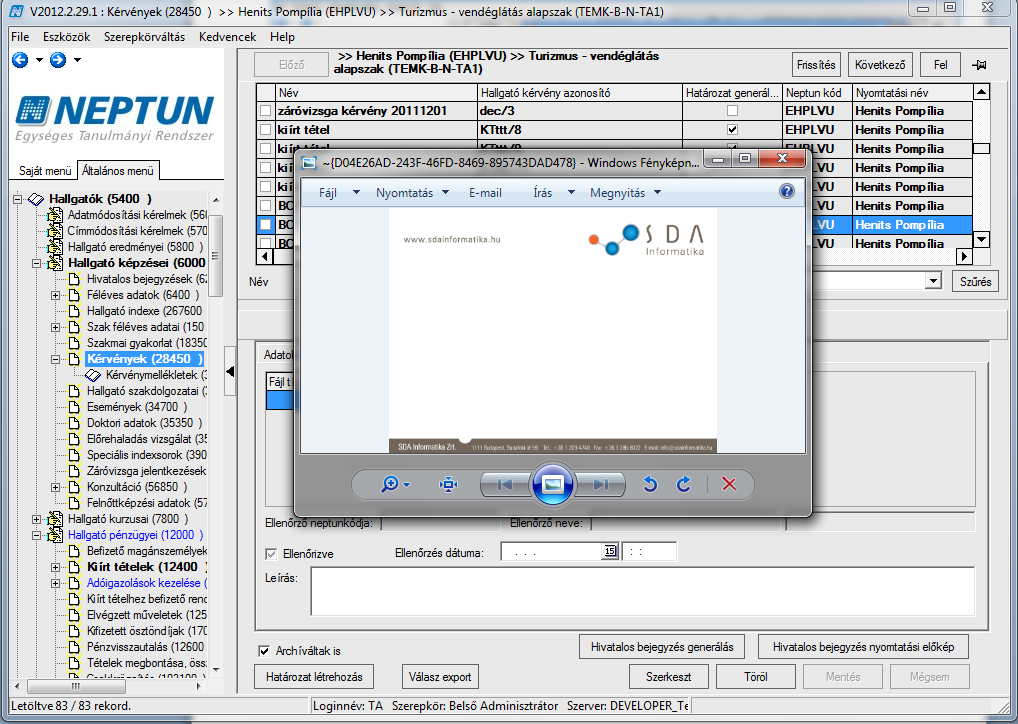The height and width of the screenshot is (724, 1018).
Task: Click the pin icon next to Fel
Action: (979, 65)
